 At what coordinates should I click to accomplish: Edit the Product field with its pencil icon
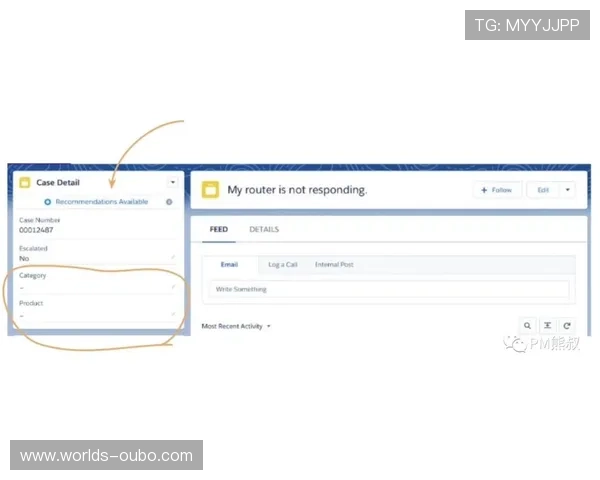[x=173, y=315]
